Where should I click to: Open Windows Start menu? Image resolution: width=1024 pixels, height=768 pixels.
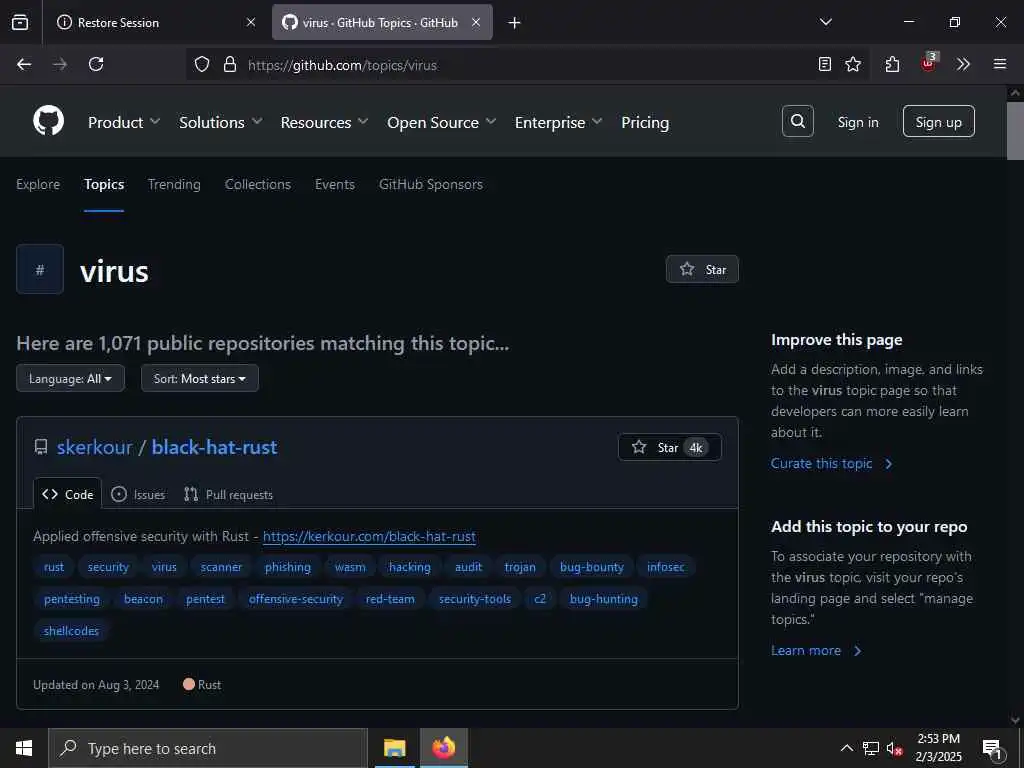24,748
